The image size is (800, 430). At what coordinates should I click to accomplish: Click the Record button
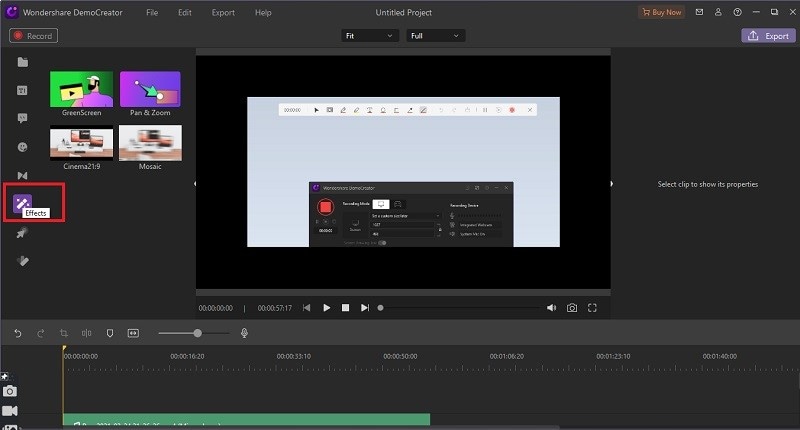click(33, 36)
